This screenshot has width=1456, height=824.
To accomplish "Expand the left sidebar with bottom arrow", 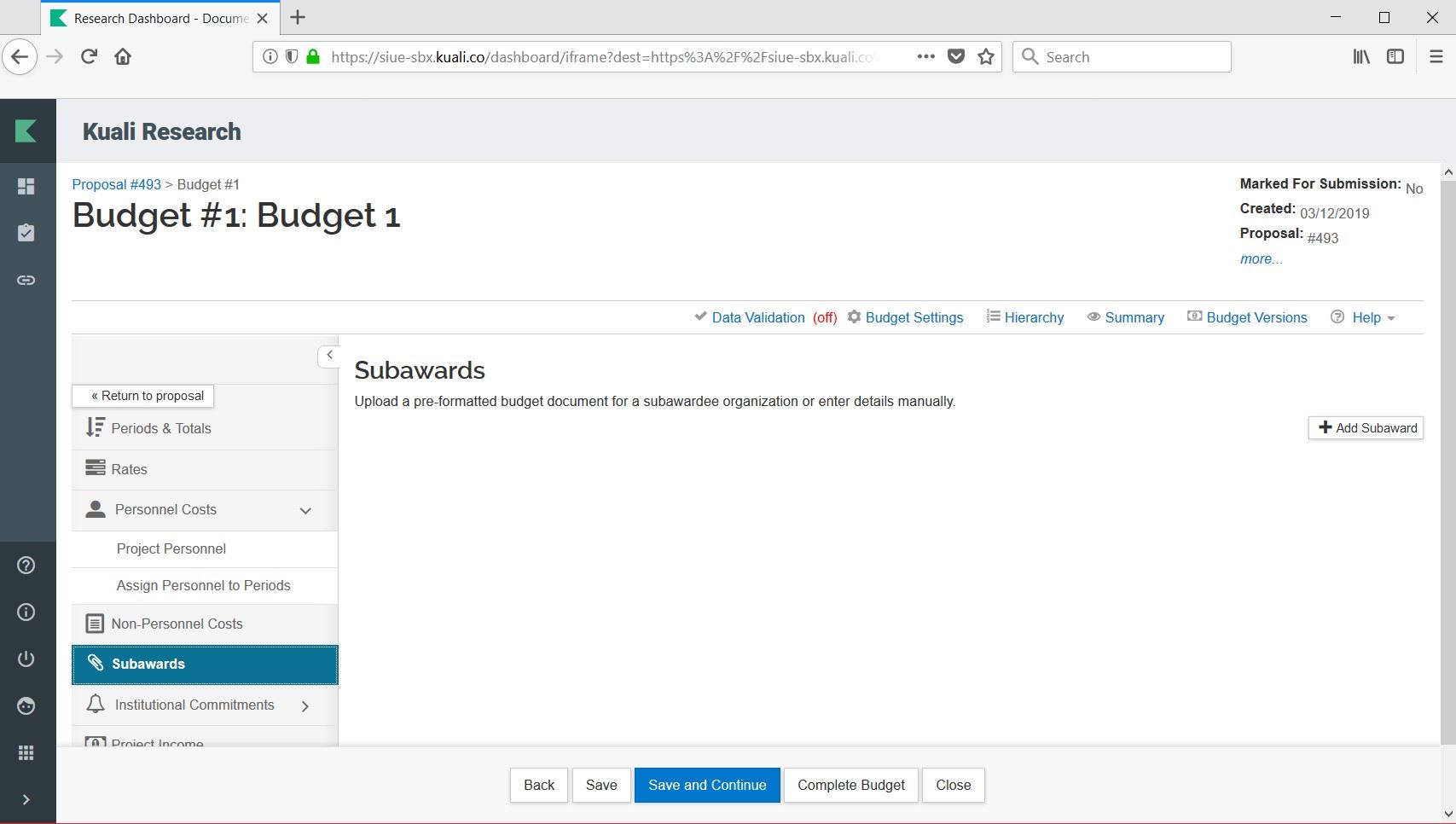I will coord(26,799).
